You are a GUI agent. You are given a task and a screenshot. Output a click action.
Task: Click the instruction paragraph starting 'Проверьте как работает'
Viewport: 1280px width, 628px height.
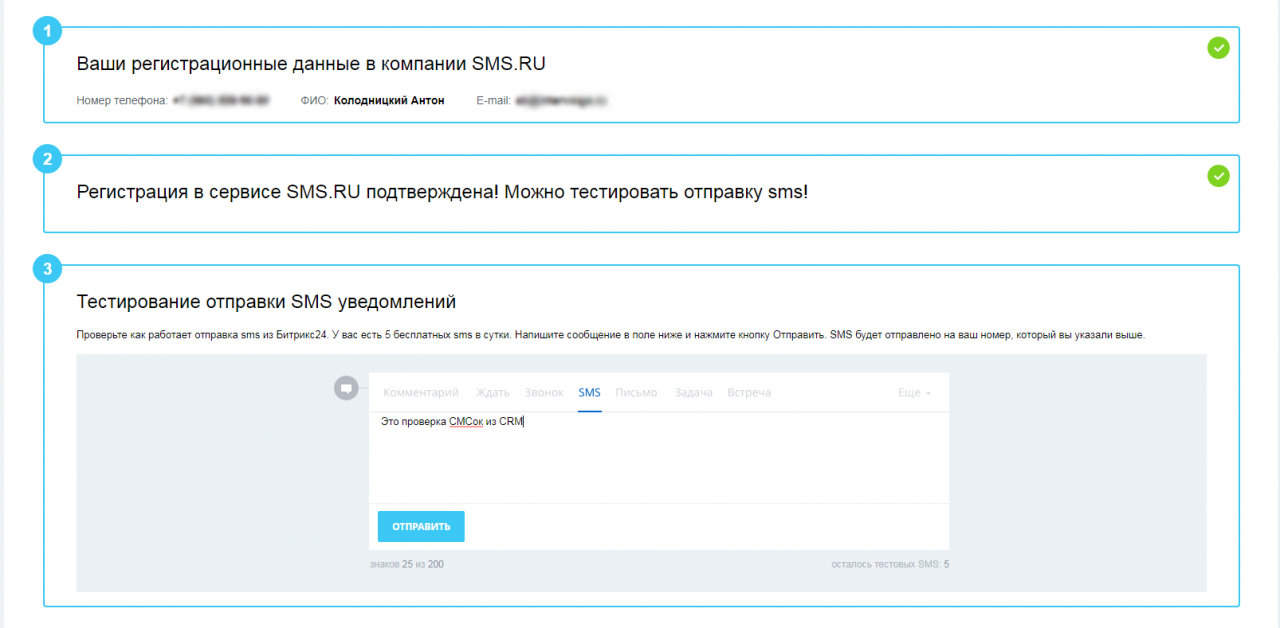(611, 335)
